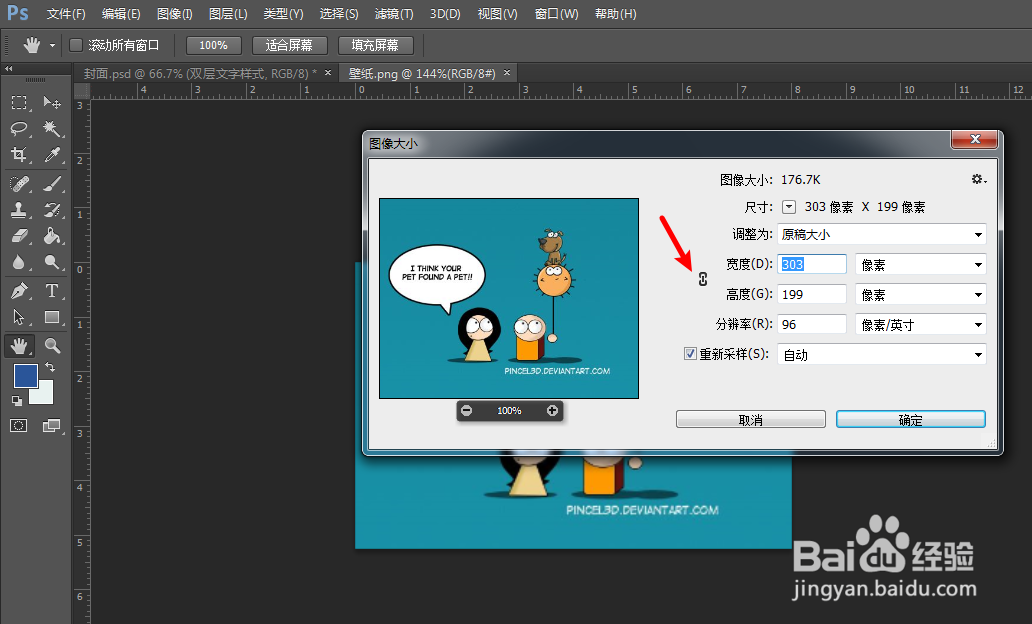This screenshot has height=624, width=1032.
Task: Select the Zoom tool in toolbox
Action: pos(52,346)
